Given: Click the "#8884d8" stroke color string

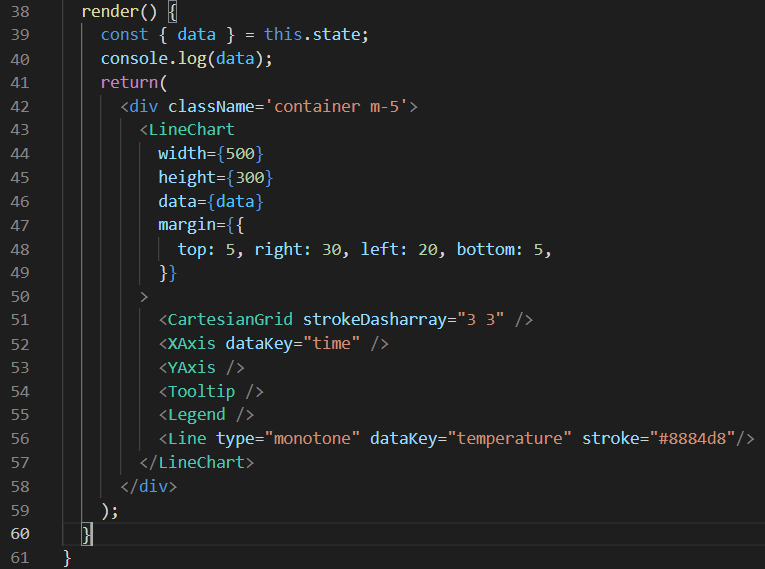Looking at the screenshot, I should (x=692, y=438).
